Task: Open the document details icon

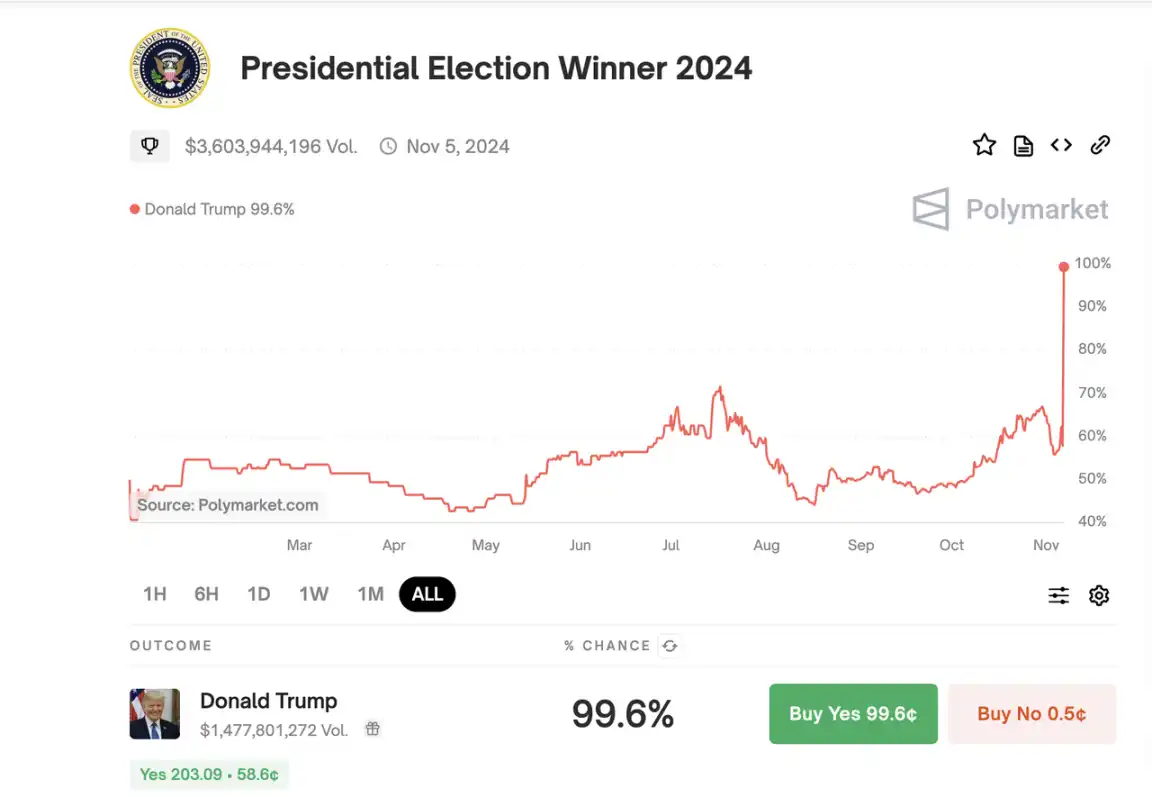Action: click(x=1023, y=146)
